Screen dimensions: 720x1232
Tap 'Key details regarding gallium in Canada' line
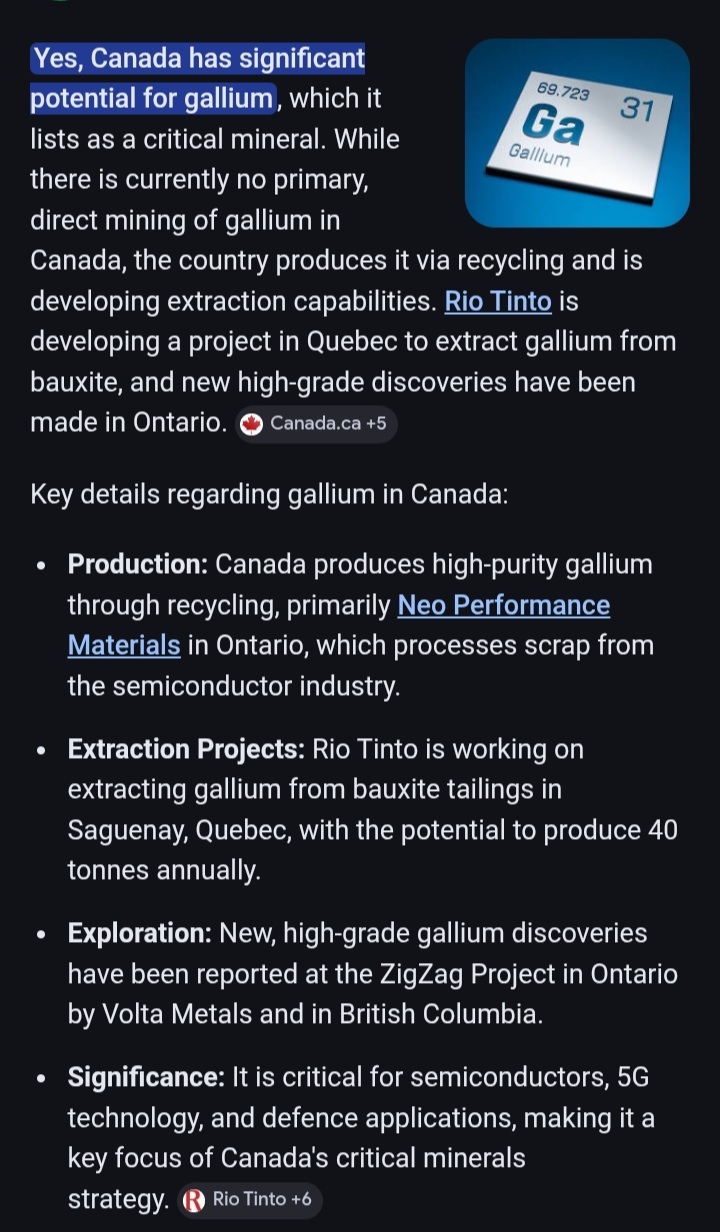(x=269, y=495)
